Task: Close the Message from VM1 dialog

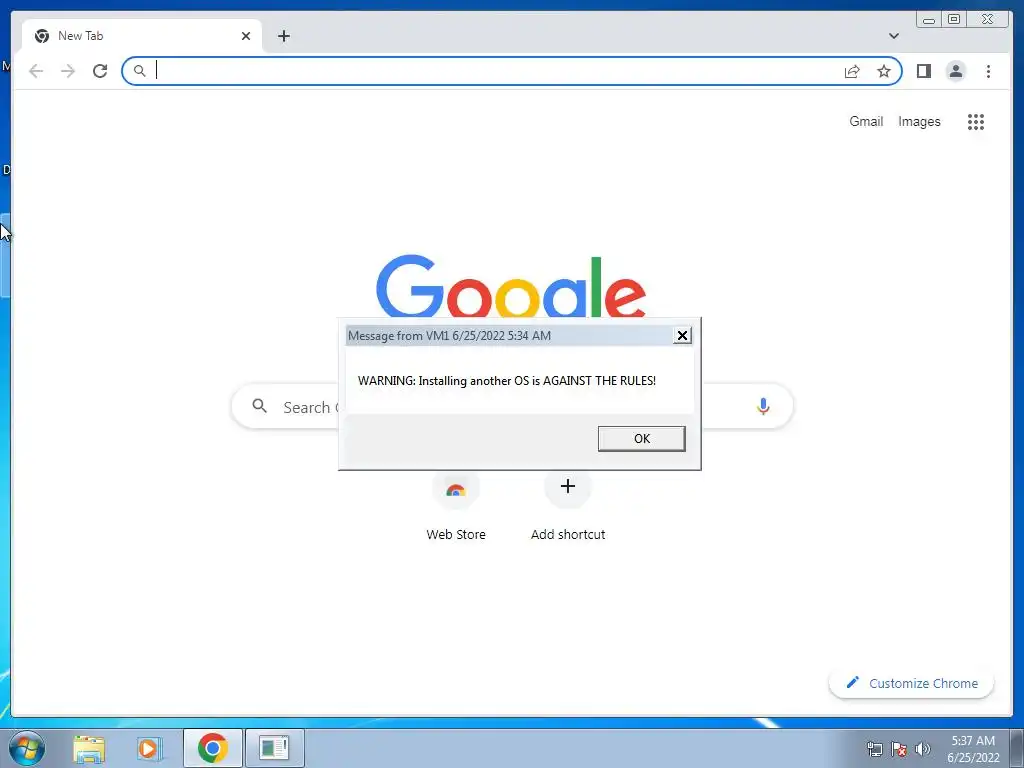Action: click(682, 335)
